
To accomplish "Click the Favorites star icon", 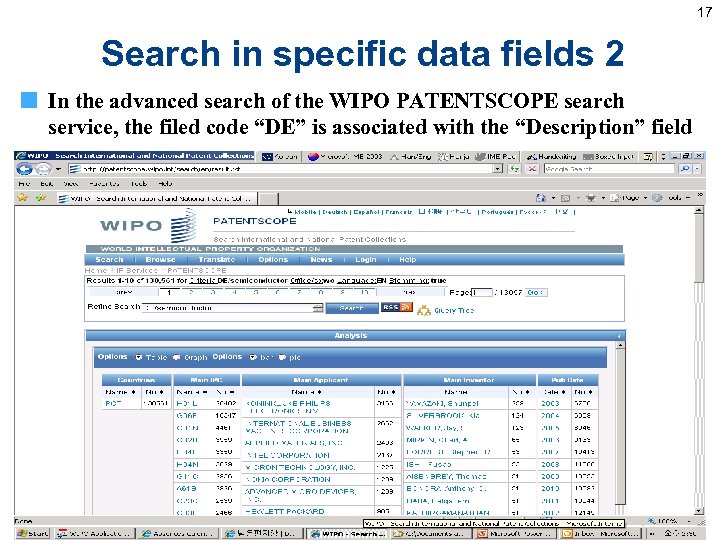I will (22, 198).
